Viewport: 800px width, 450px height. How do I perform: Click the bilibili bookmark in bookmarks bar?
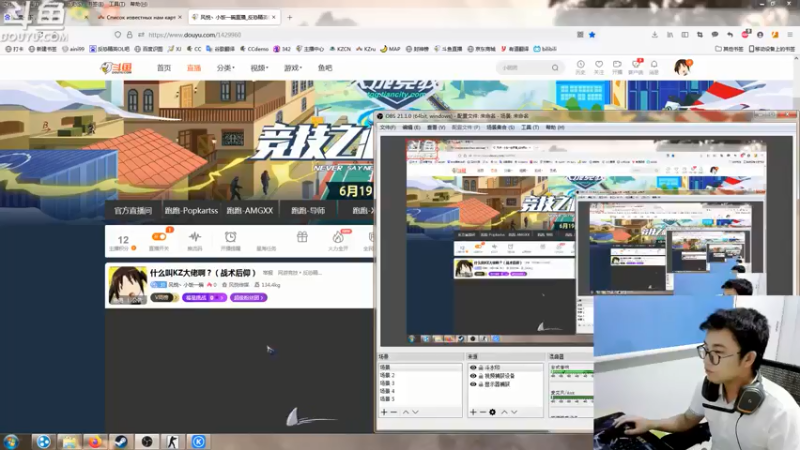[x=545, y=49]
